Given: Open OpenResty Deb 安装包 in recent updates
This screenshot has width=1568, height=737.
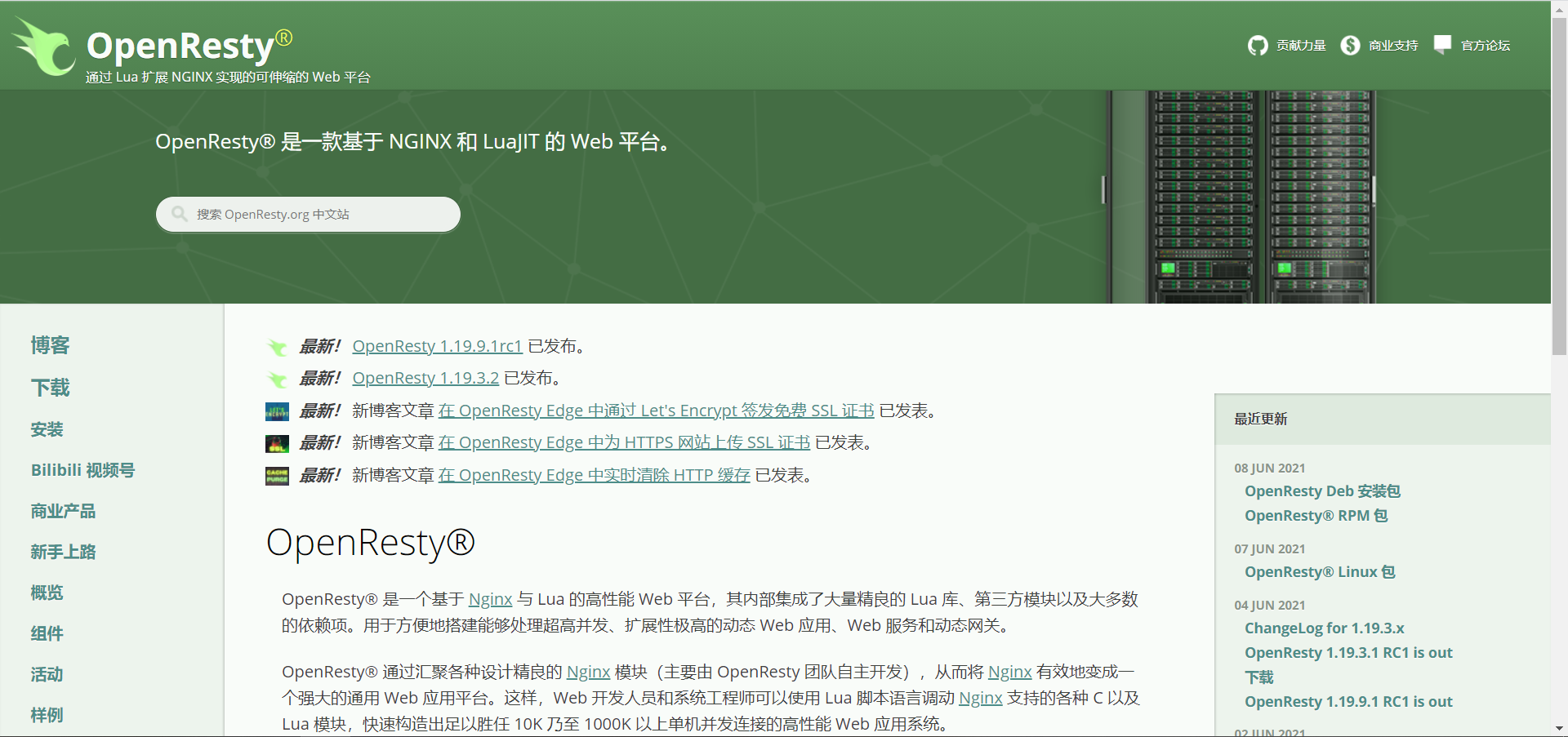Looking at the screenshot, I should [x=1322, y=491].
